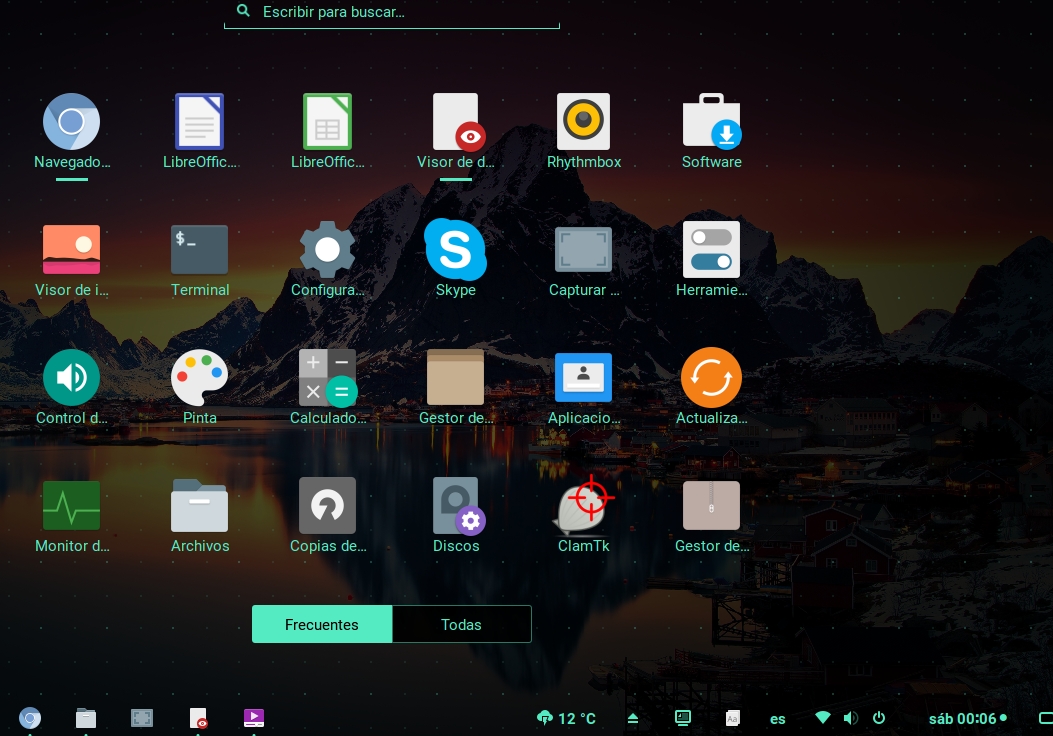Launch Skype from the app grid

click(x=455, y=250)
